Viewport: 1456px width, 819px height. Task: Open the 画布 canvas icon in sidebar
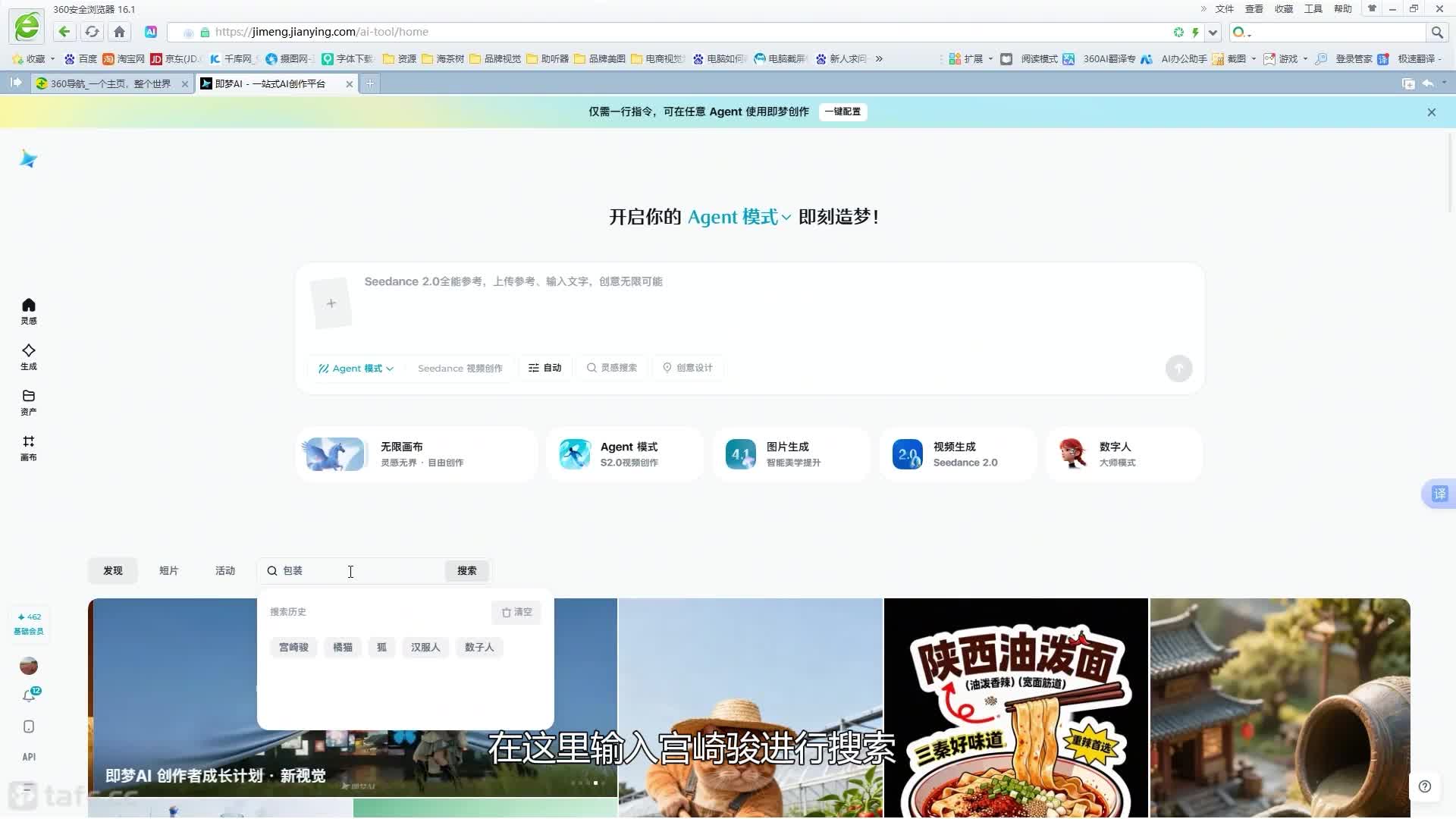click(29, 447)
